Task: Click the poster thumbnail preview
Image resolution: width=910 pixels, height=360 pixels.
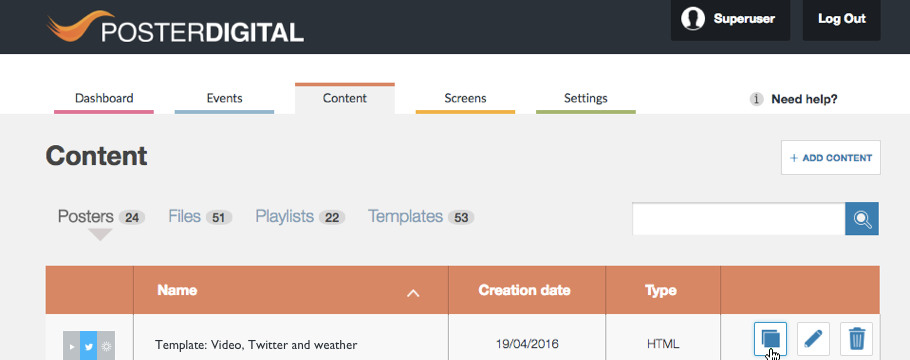Action: tap(89, 345)
